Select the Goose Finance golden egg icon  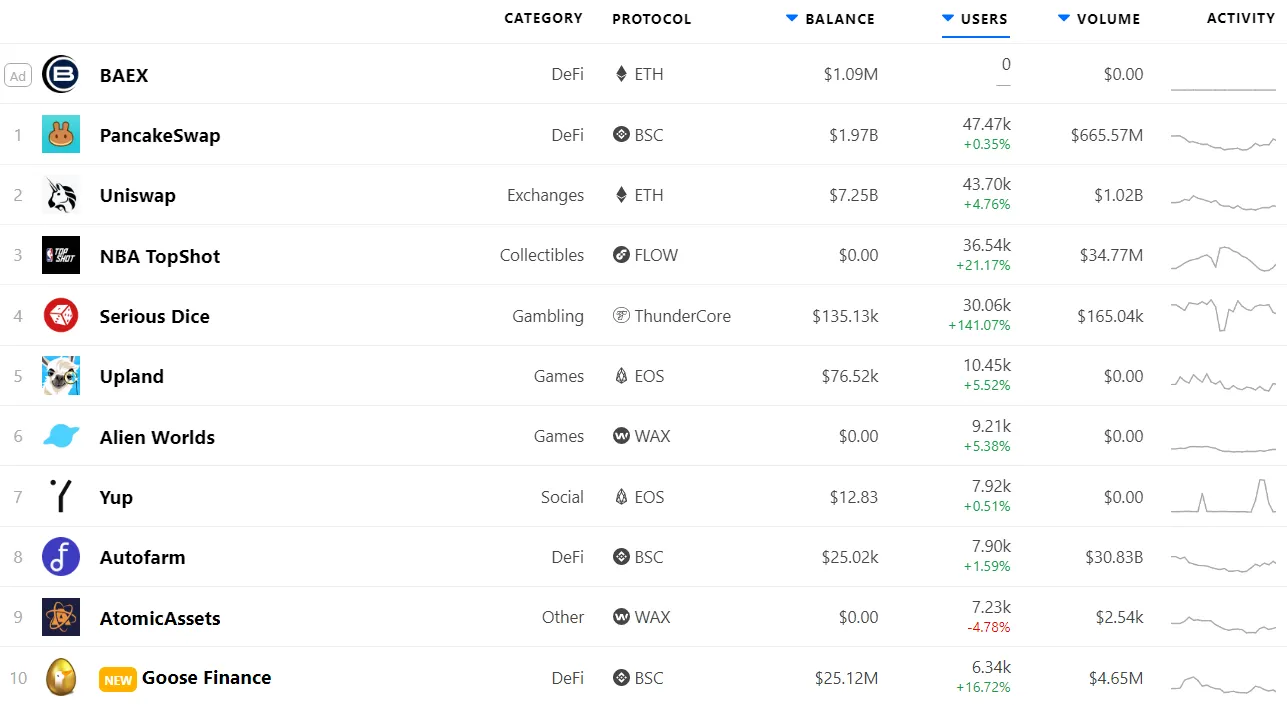point(61,678)
